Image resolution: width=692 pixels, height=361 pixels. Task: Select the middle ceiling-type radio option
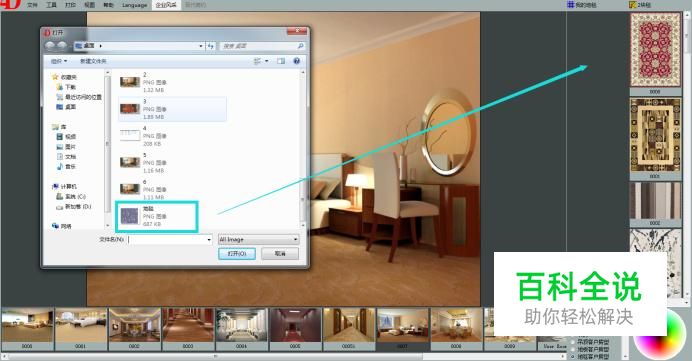point(573,349)
